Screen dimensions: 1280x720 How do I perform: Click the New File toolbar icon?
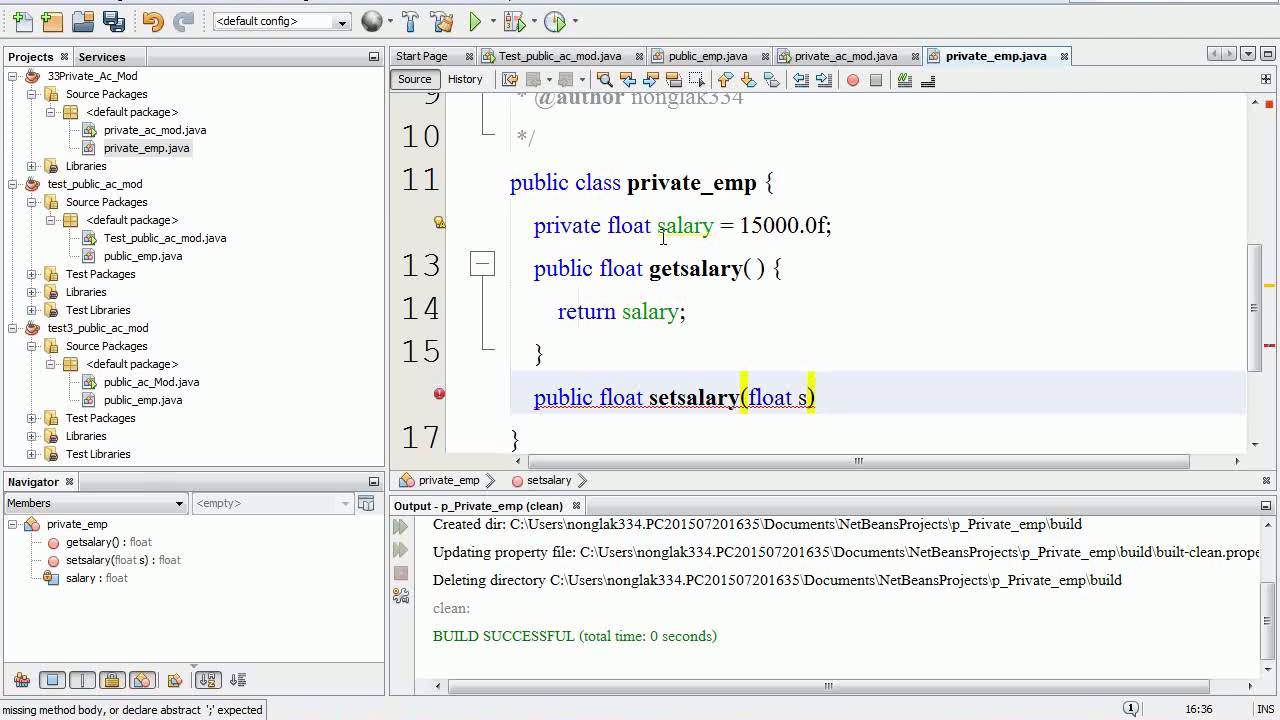pyautogui.click(x=22, y=21)
